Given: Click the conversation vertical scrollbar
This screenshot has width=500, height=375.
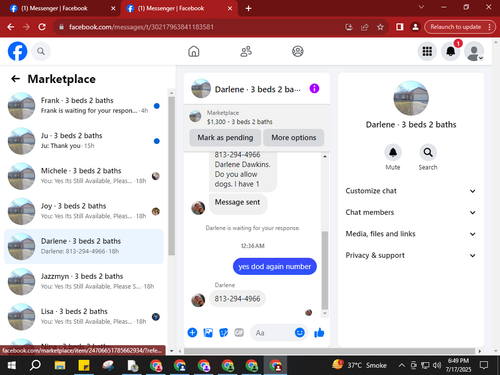Looking at the screenshot, I should [325, 270].
